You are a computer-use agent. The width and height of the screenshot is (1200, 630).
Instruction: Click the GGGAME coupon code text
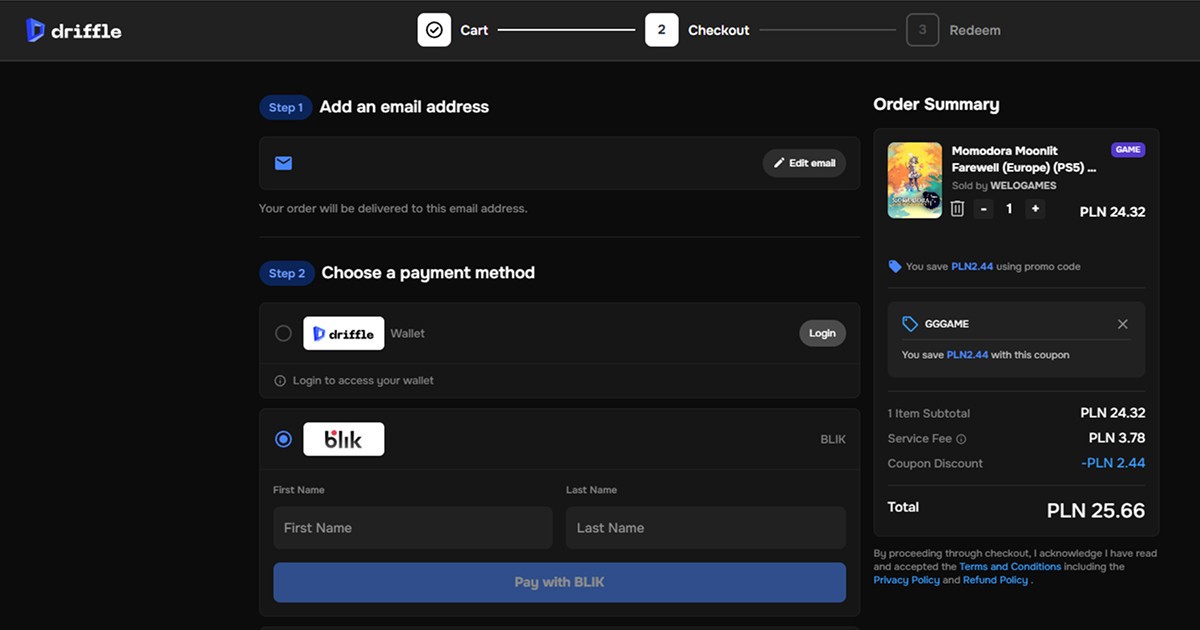pyautogui.click(x=947, y=324)
